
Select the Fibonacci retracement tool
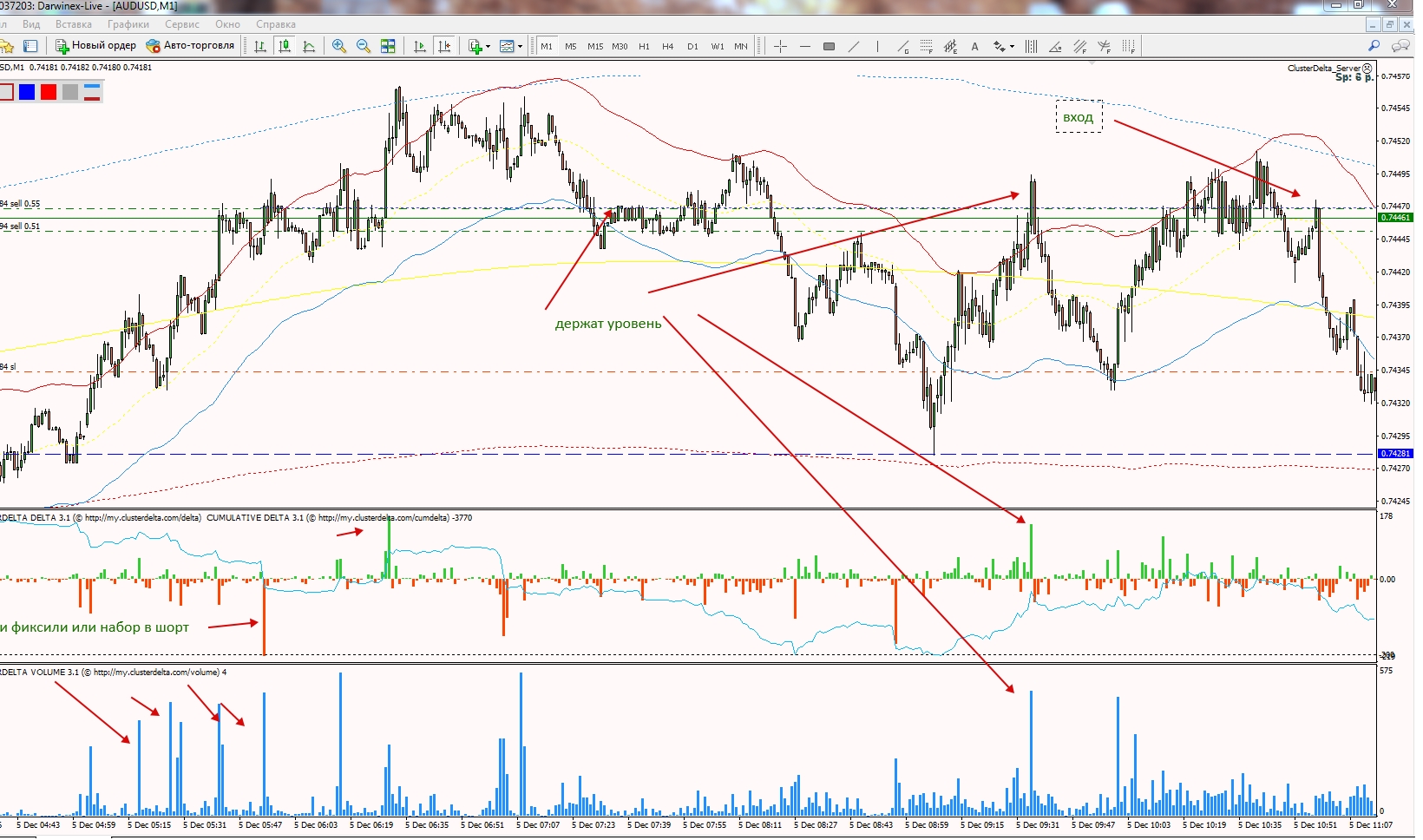927,46
